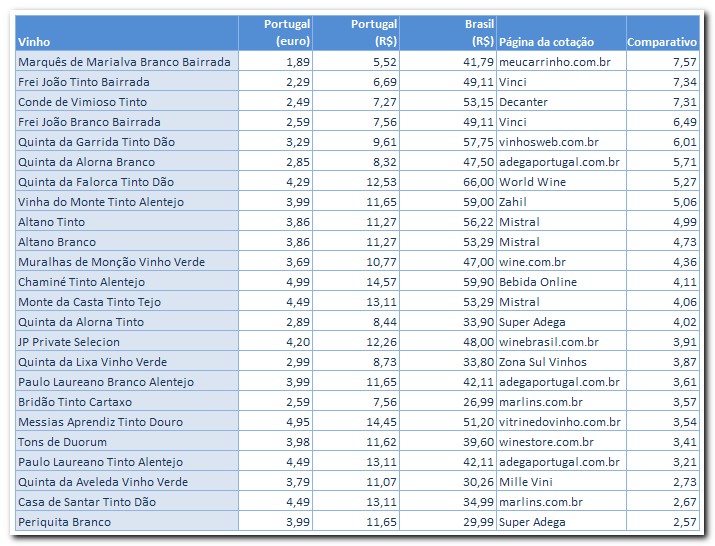
Task: Click the 5,52 Portugal R$ cell
Action: (x=356, y=61)
